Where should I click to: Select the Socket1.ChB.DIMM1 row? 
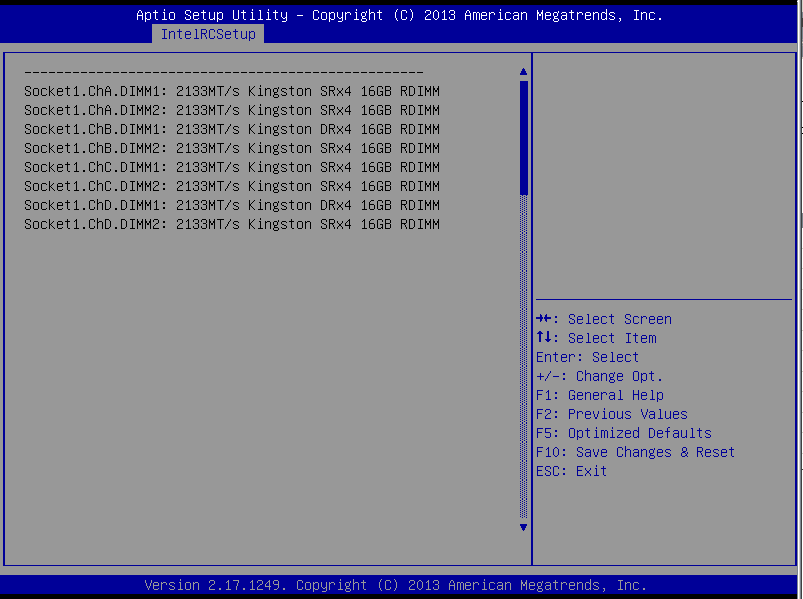(x=231, y=129)
